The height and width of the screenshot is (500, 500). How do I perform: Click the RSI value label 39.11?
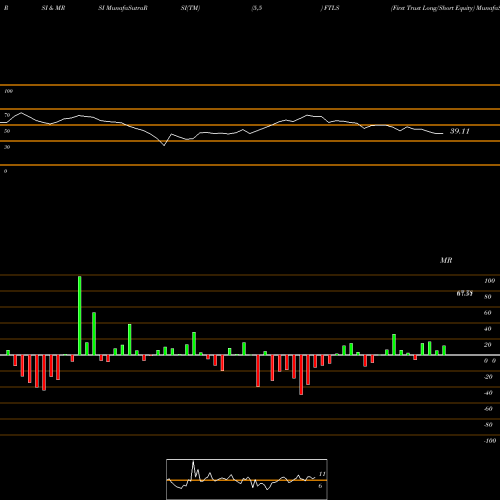tap(460, 131)
